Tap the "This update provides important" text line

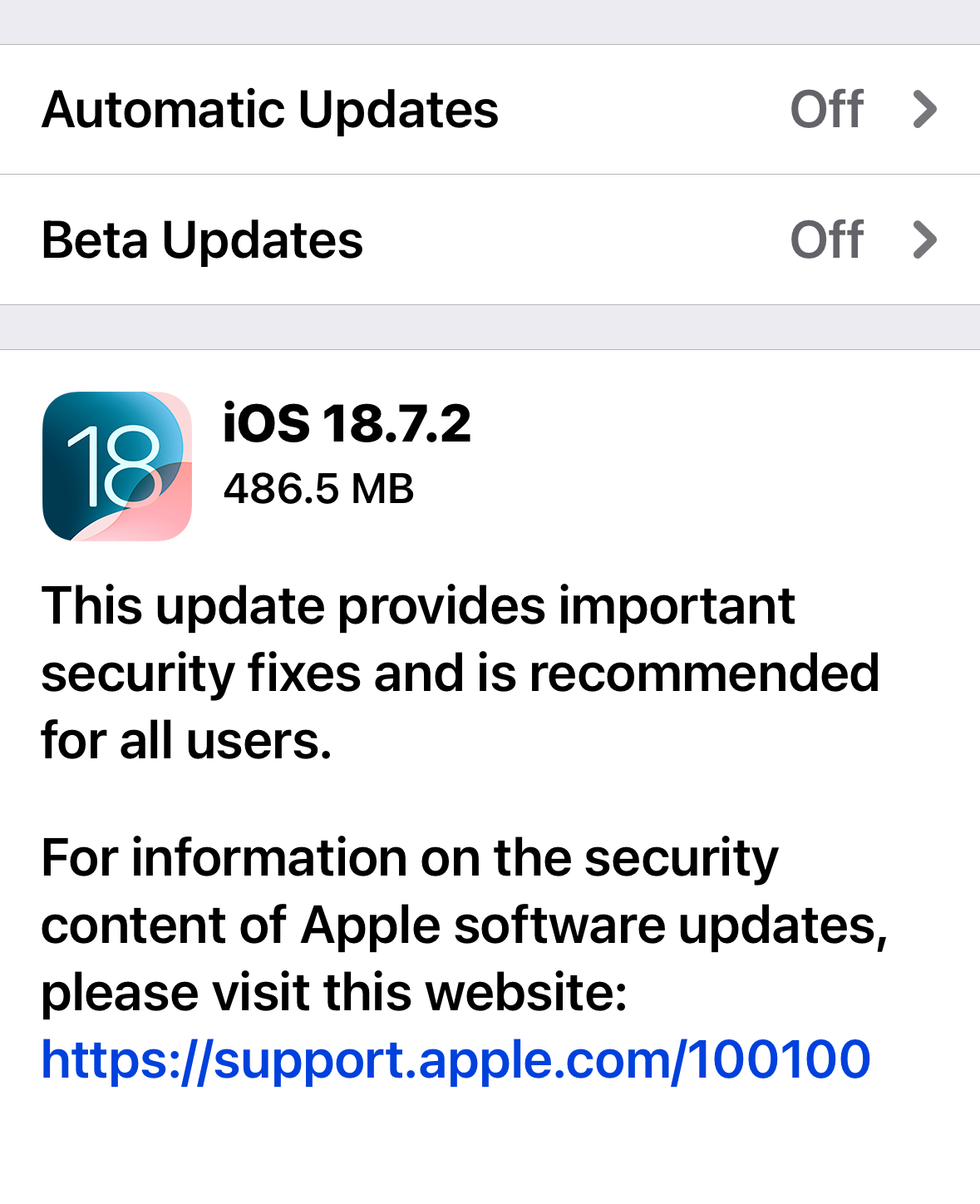[418, 605]
